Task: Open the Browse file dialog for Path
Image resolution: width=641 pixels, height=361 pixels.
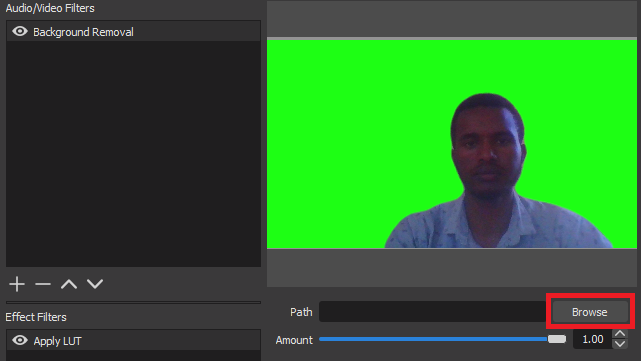Action: pyautogui.click(x=589, y=312)
